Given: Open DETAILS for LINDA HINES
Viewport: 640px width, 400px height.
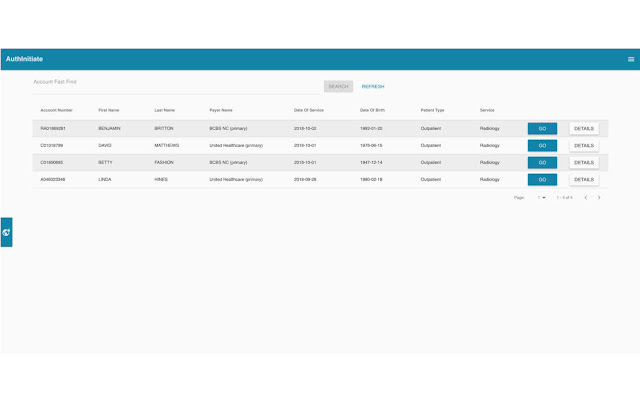Looking at the screenshot, I should coord(584,180).
